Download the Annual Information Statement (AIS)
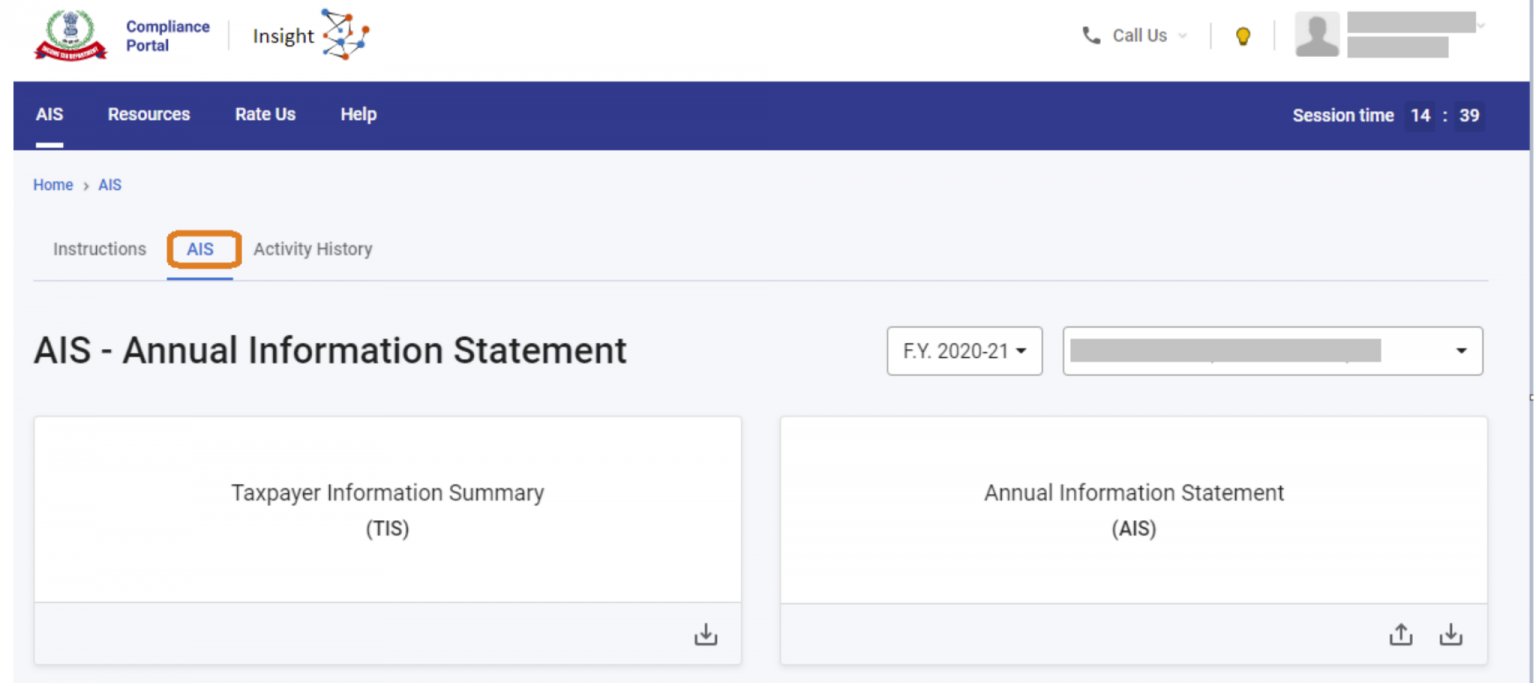Viewport: 1536px width, 686px height. (1450, 634)
